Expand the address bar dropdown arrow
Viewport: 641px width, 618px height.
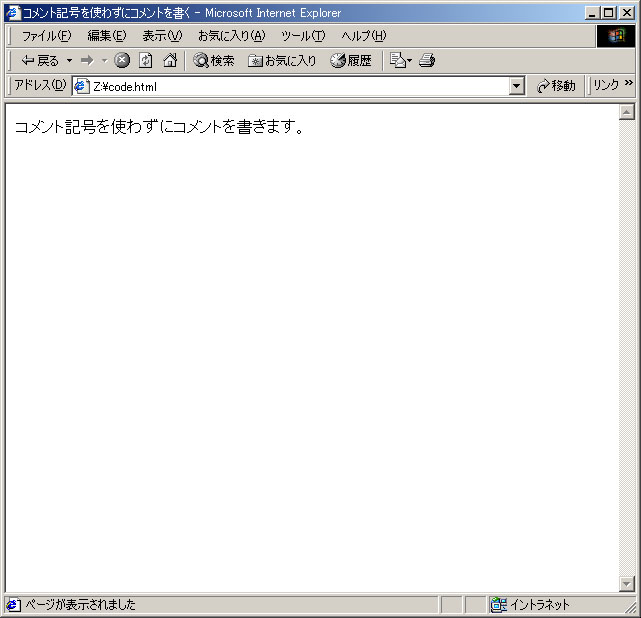517,86
